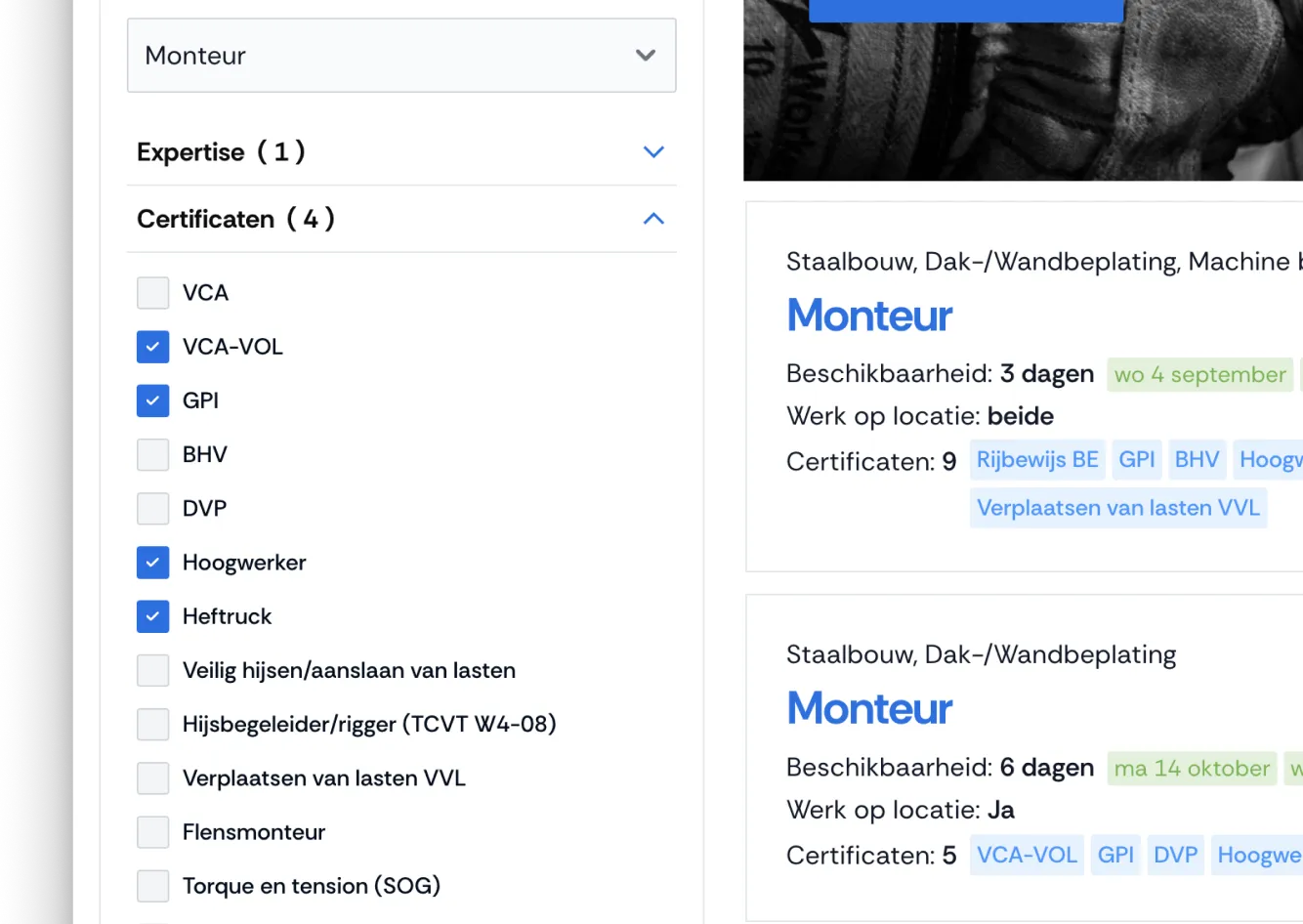Check the Flensmonteur certificate filter

[152, 831]
